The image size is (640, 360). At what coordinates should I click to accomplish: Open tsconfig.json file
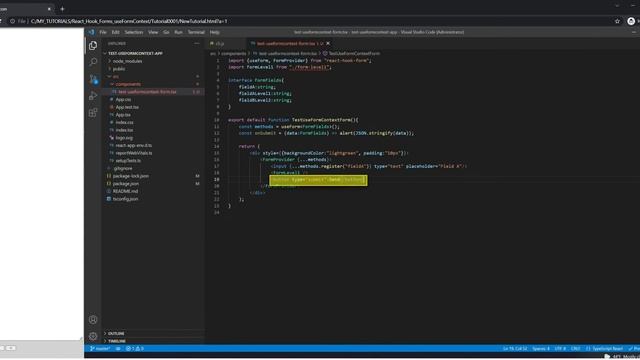125,199
